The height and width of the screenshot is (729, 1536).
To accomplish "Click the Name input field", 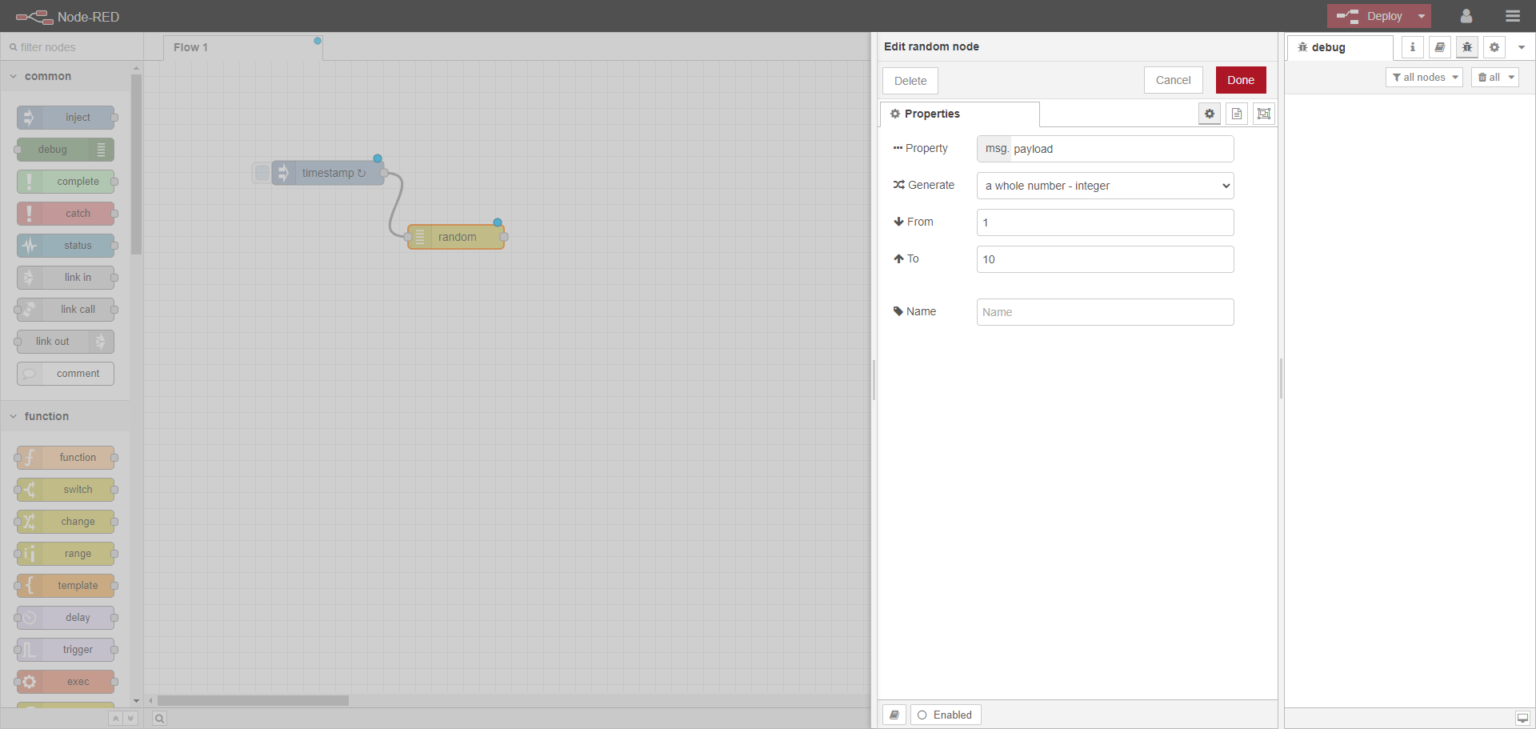I will tap(1105, 312).
